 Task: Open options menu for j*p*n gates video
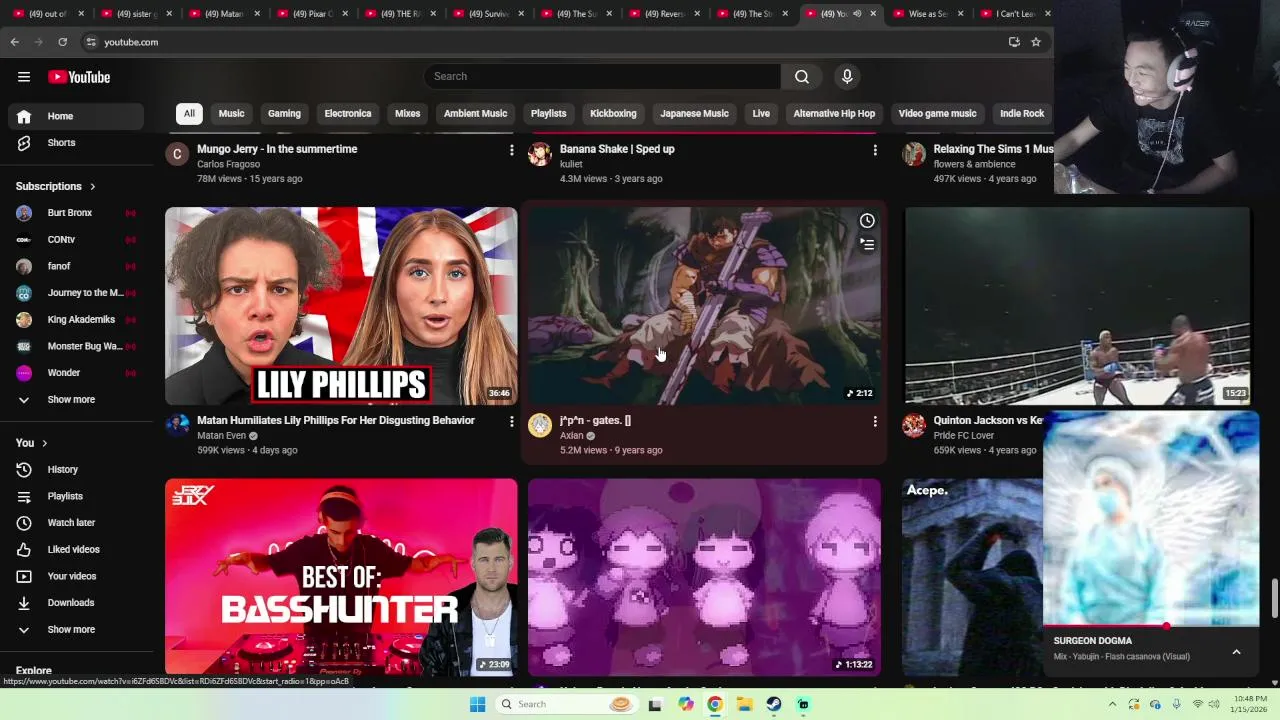click(875, 422)
